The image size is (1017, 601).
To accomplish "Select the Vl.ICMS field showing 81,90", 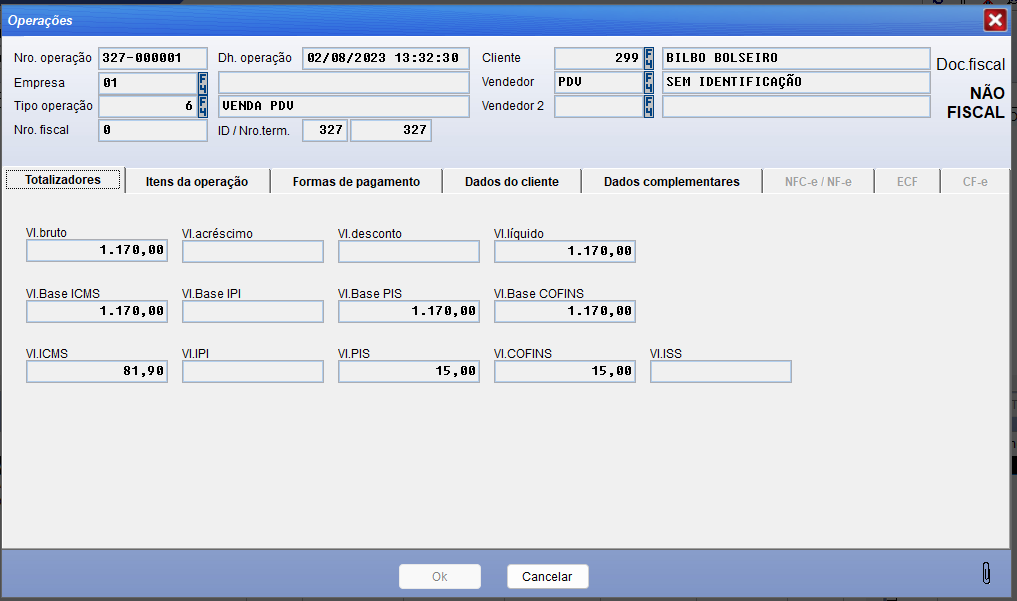I will (97, 371).
